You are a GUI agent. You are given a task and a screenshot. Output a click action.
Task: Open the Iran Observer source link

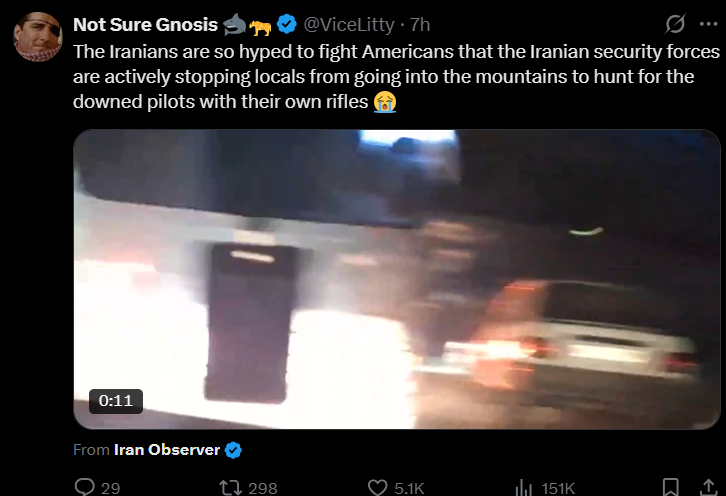[167, 450]
